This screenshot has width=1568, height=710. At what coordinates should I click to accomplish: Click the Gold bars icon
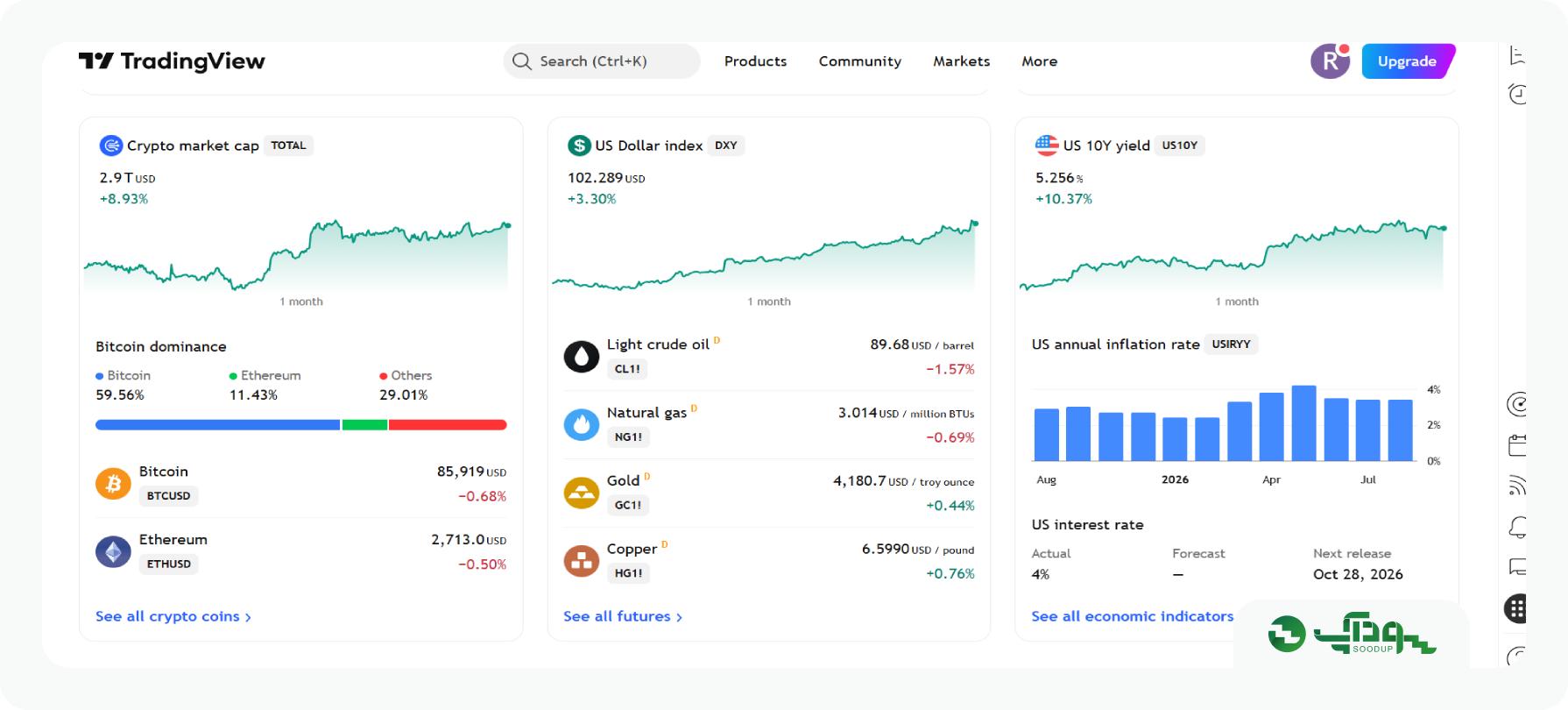(x=582, y=493)
